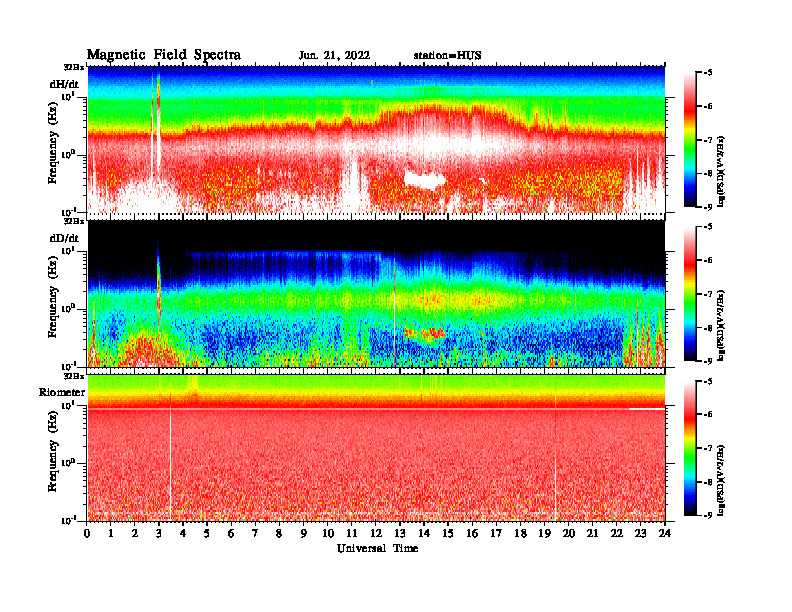Image resolution: width=792 pixels, height=612 pixels.
Task: Click hour "6" on the time axis
Action: pyautogui.click(x=231, y=533)
